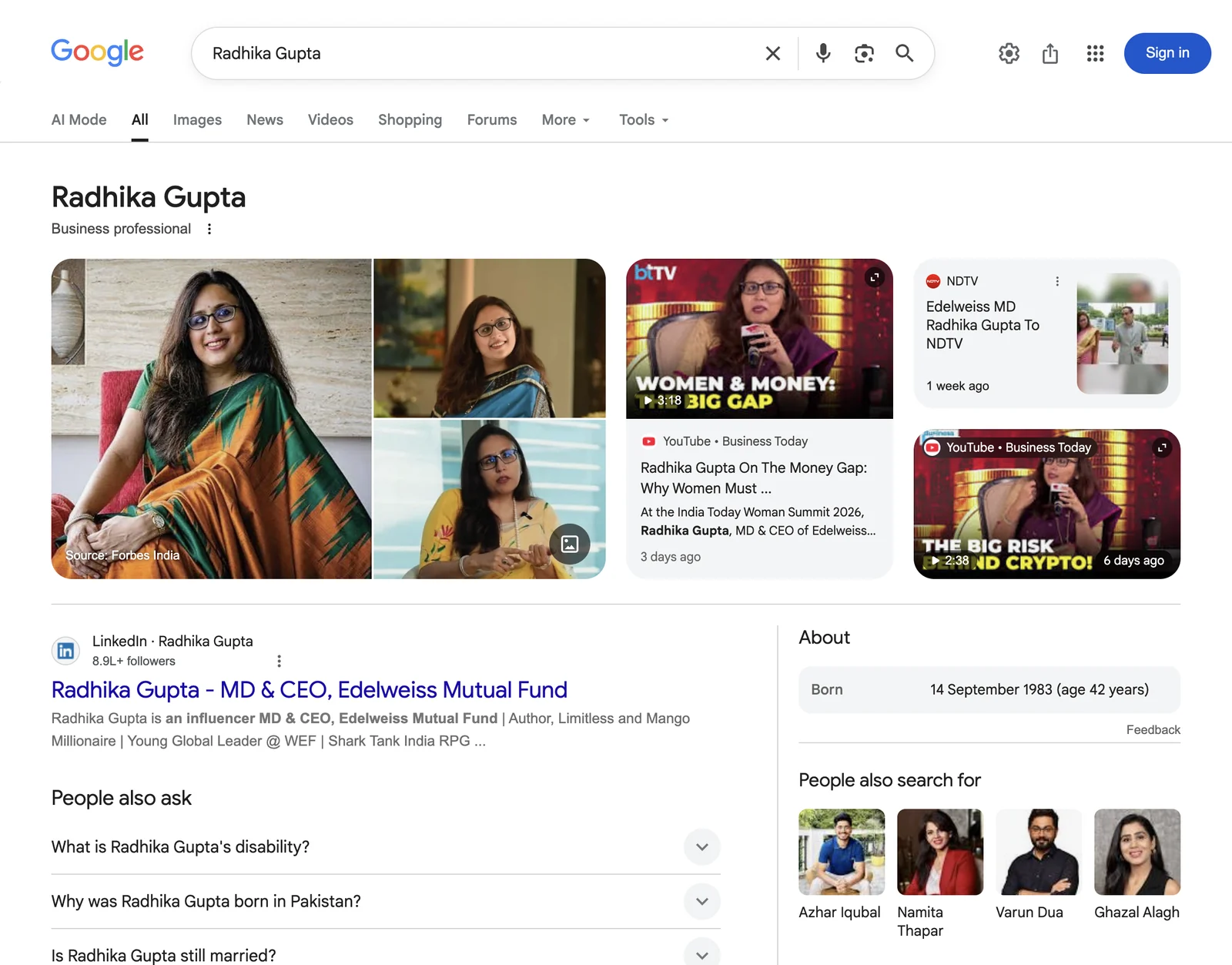Open the Google apps grid

(1095, 53)
